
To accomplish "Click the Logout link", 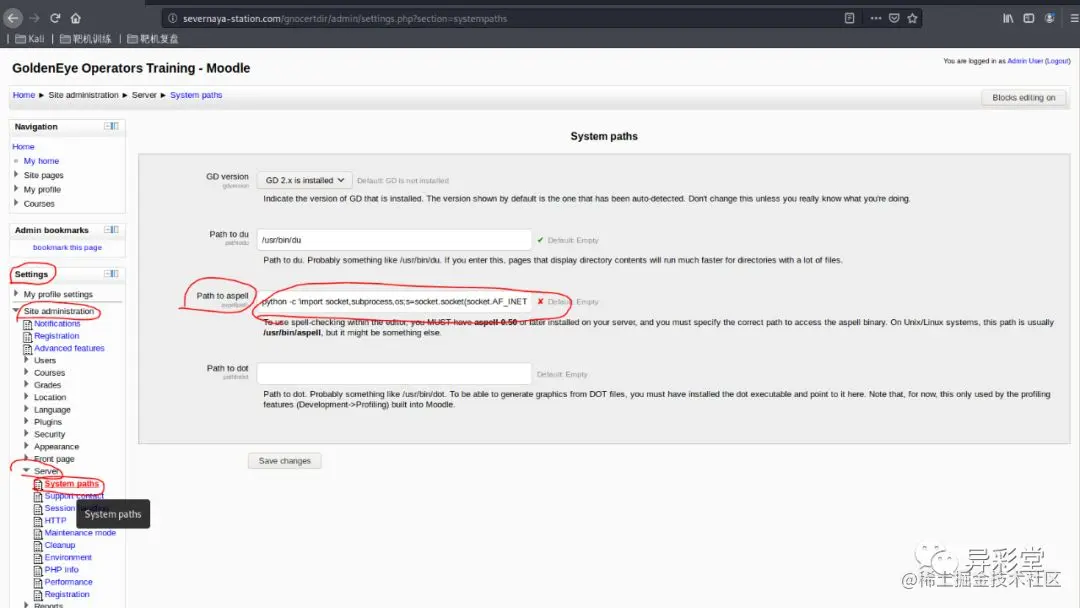I will 1057,61.
